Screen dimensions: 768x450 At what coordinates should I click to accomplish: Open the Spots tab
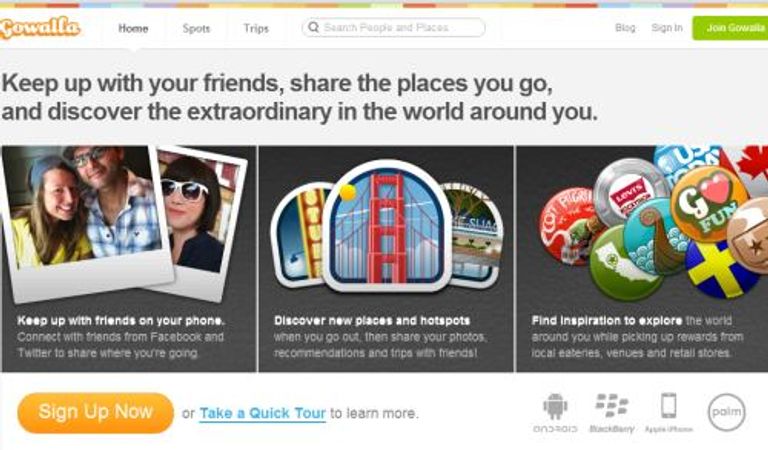(x=196, y=28)
